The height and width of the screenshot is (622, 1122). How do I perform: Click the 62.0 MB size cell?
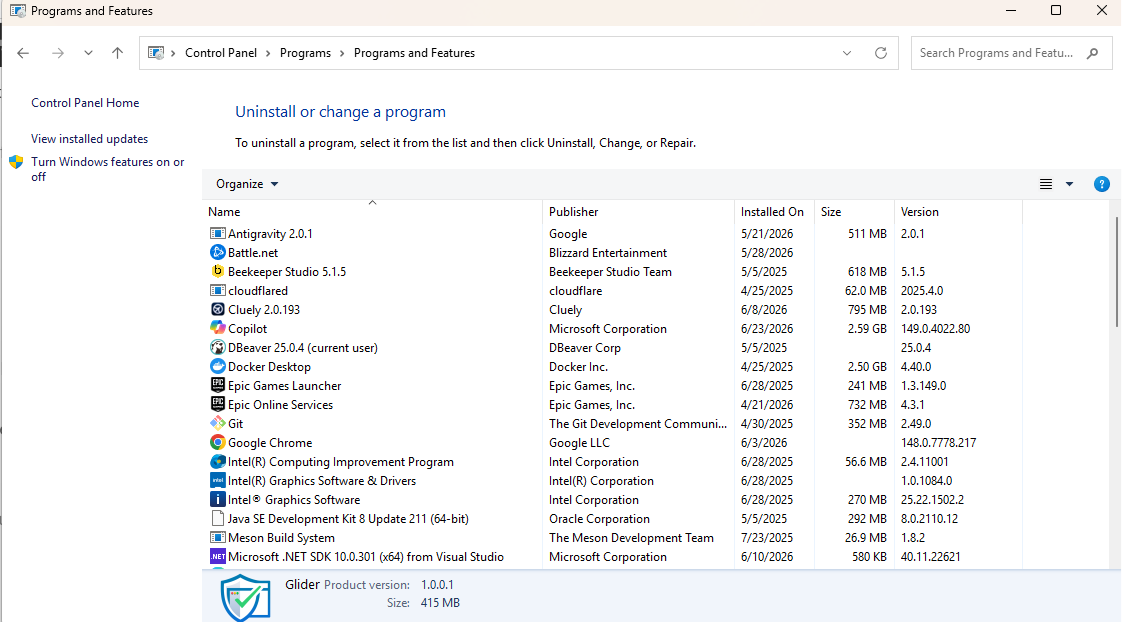(866, 291)
